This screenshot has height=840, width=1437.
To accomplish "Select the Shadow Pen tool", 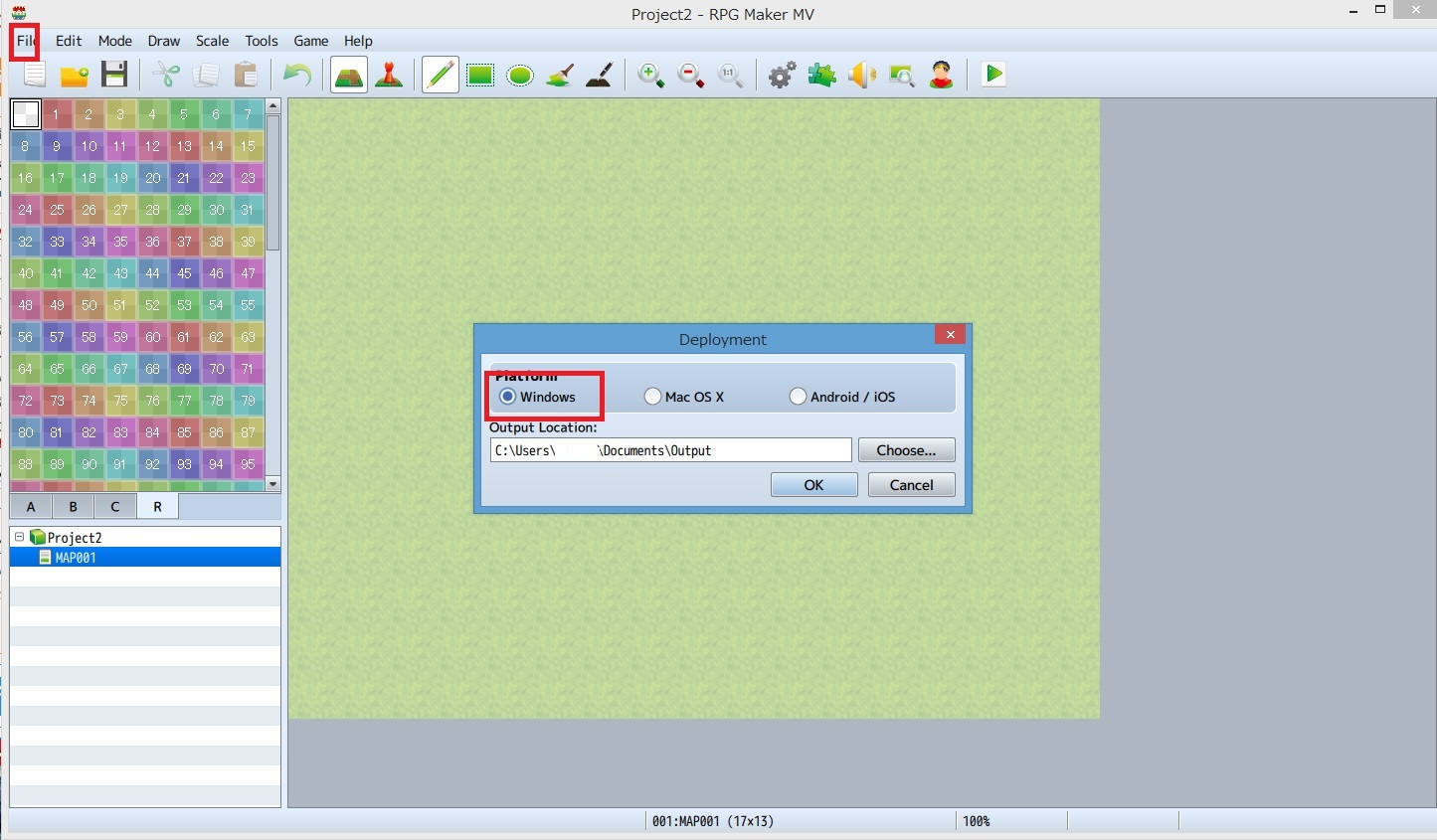I will click(599, 75).
